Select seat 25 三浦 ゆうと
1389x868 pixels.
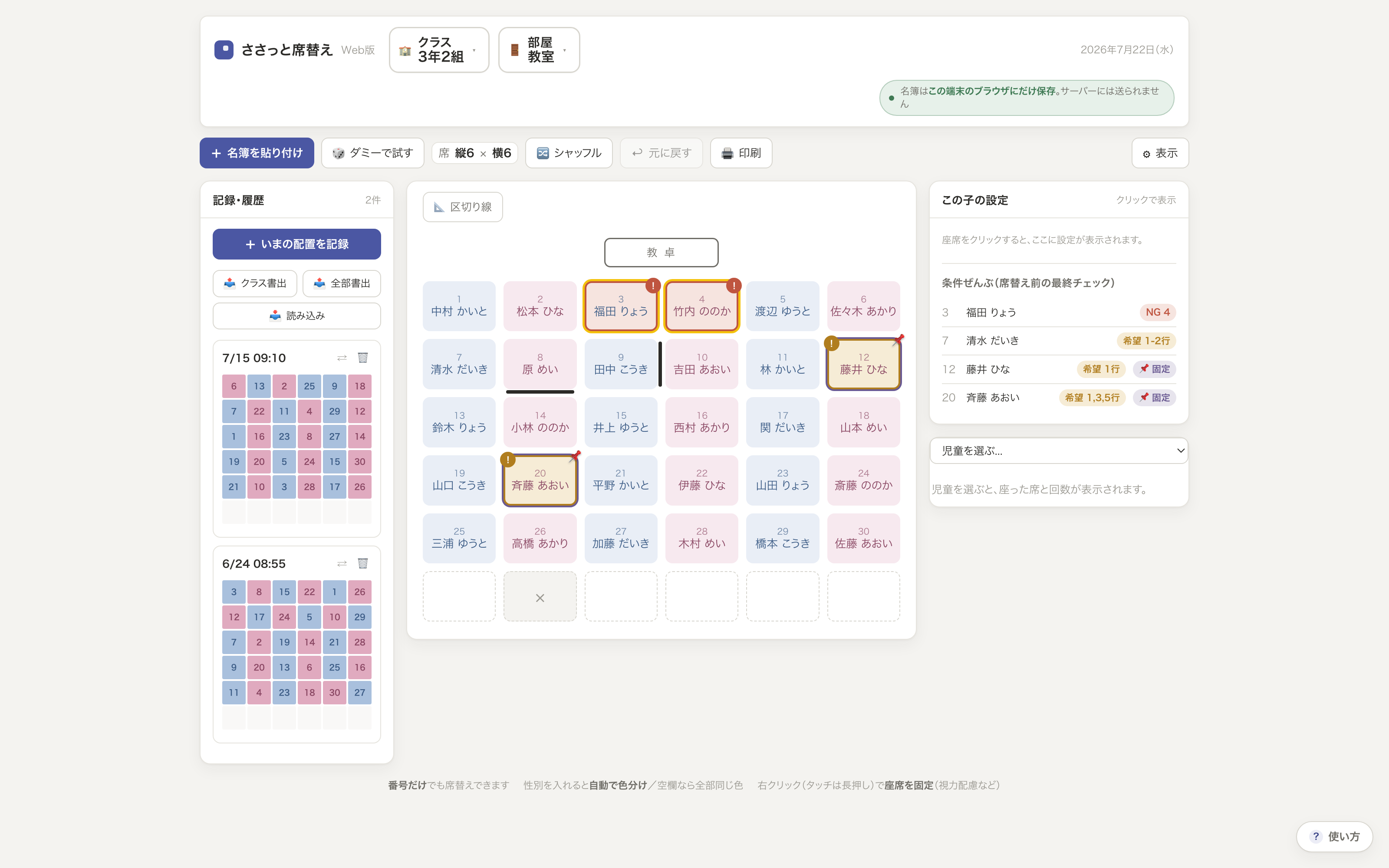459,538
